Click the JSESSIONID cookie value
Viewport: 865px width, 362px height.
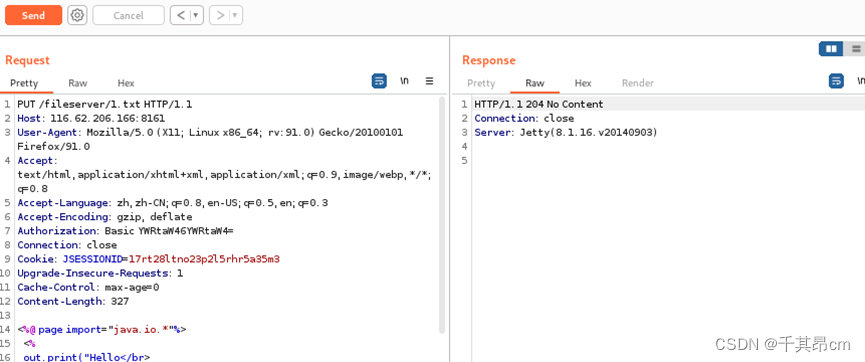tap(205, 259)
